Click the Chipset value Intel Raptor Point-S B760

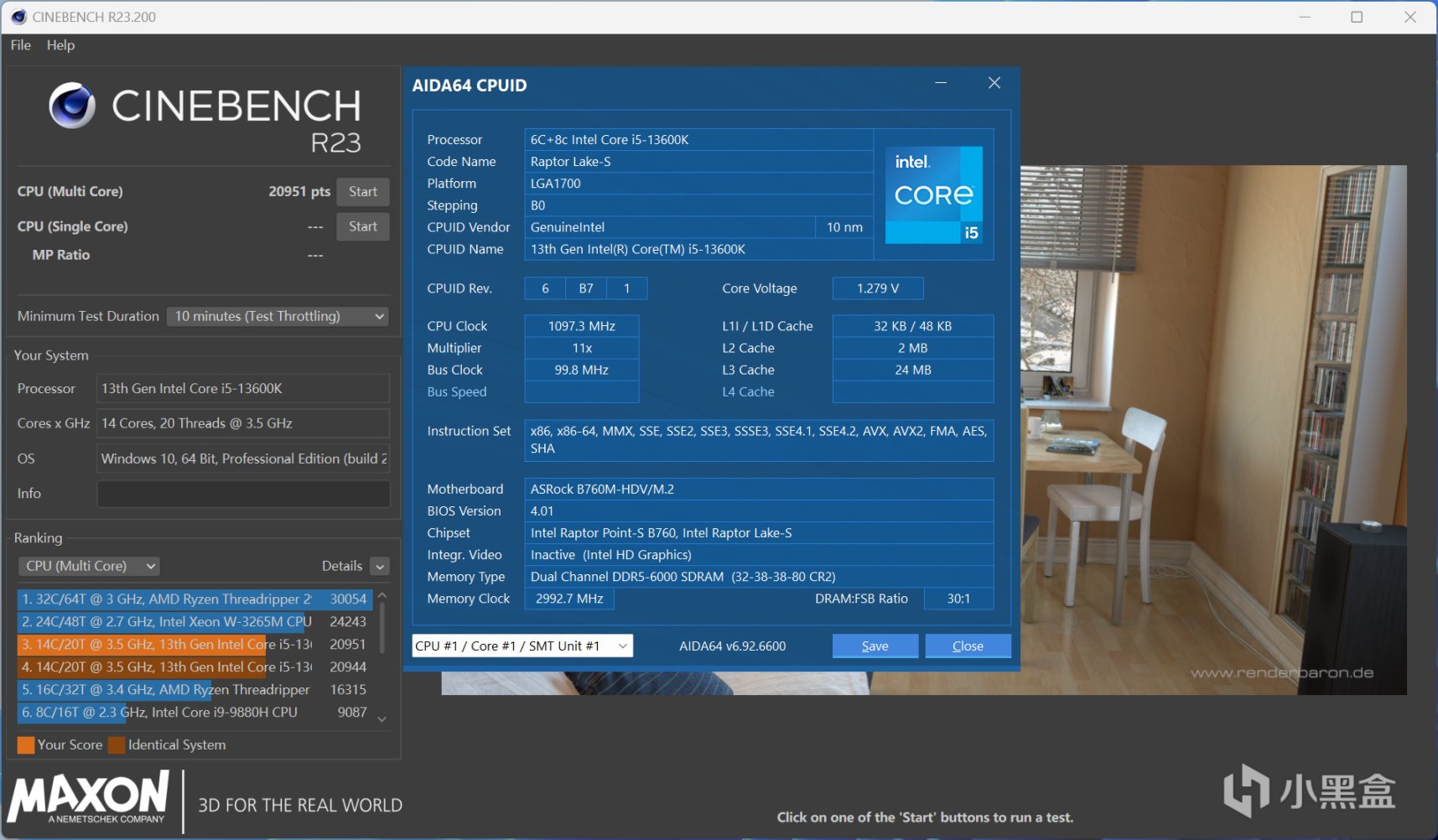[x=760, y=532]
